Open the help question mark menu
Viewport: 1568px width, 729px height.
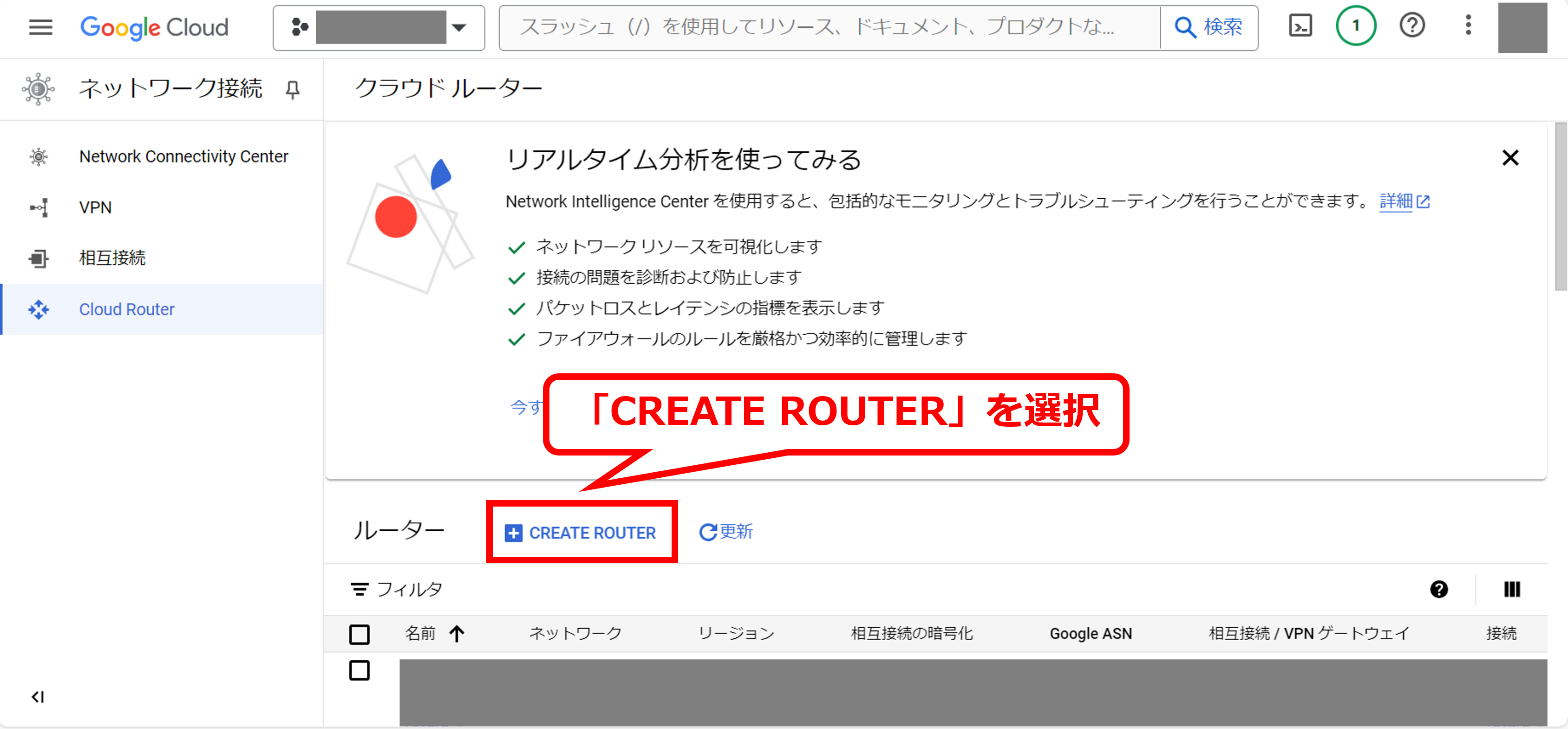pos(1411,26)
